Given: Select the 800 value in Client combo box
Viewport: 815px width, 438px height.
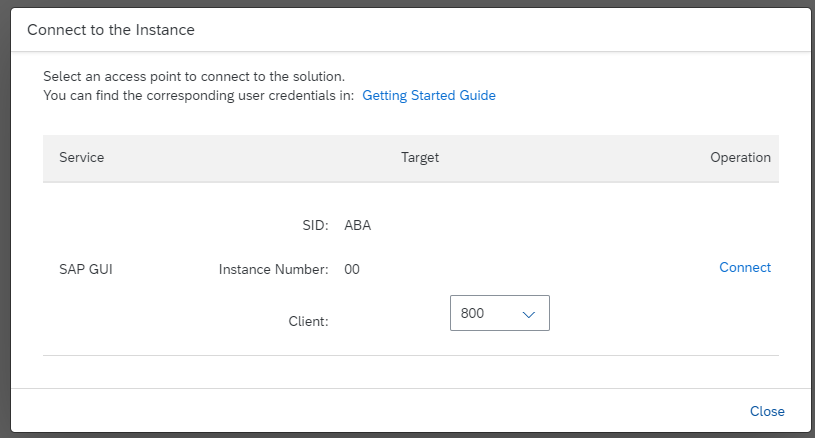Looking at the screenshot, I should click(x=473, y=314).
